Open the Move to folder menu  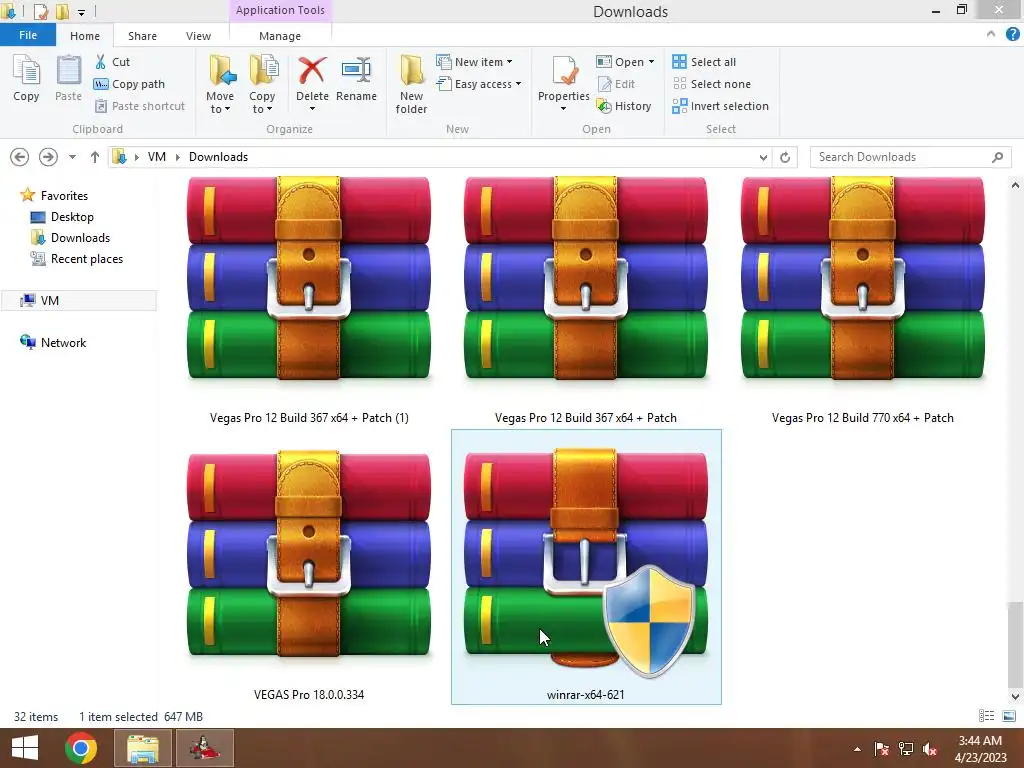tap(220, 84)
